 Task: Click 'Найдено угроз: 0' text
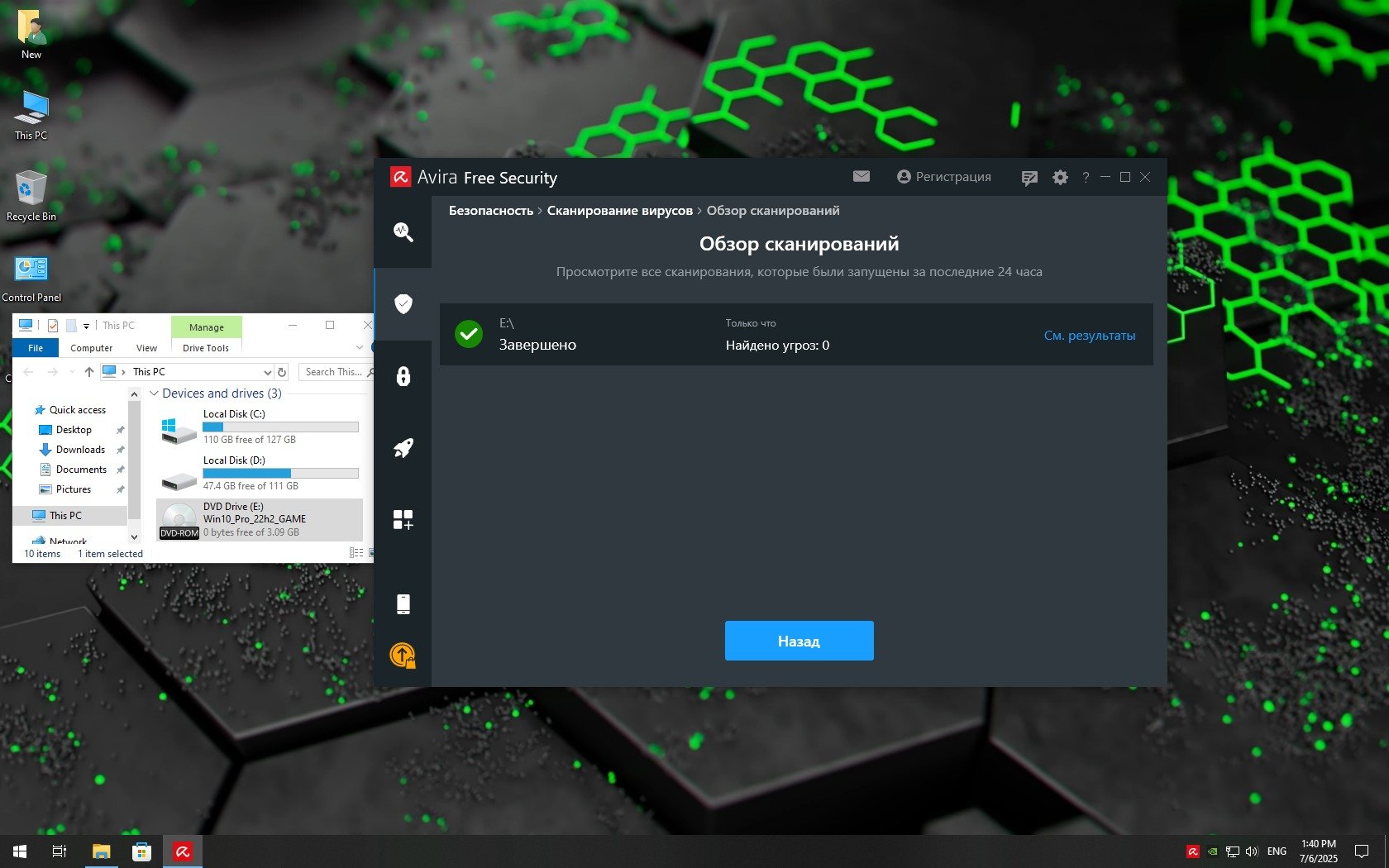point(777,346)
